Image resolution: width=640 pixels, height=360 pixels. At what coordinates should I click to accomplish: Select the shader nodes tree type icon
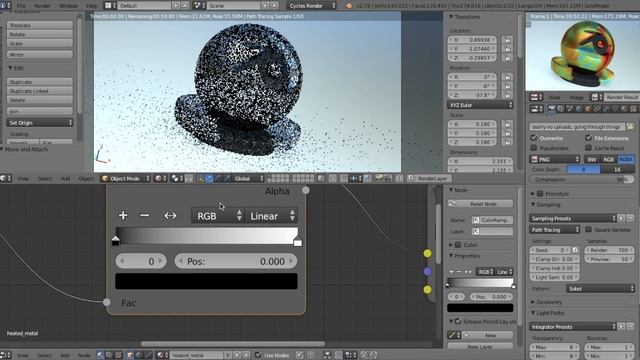coord(101,355)
